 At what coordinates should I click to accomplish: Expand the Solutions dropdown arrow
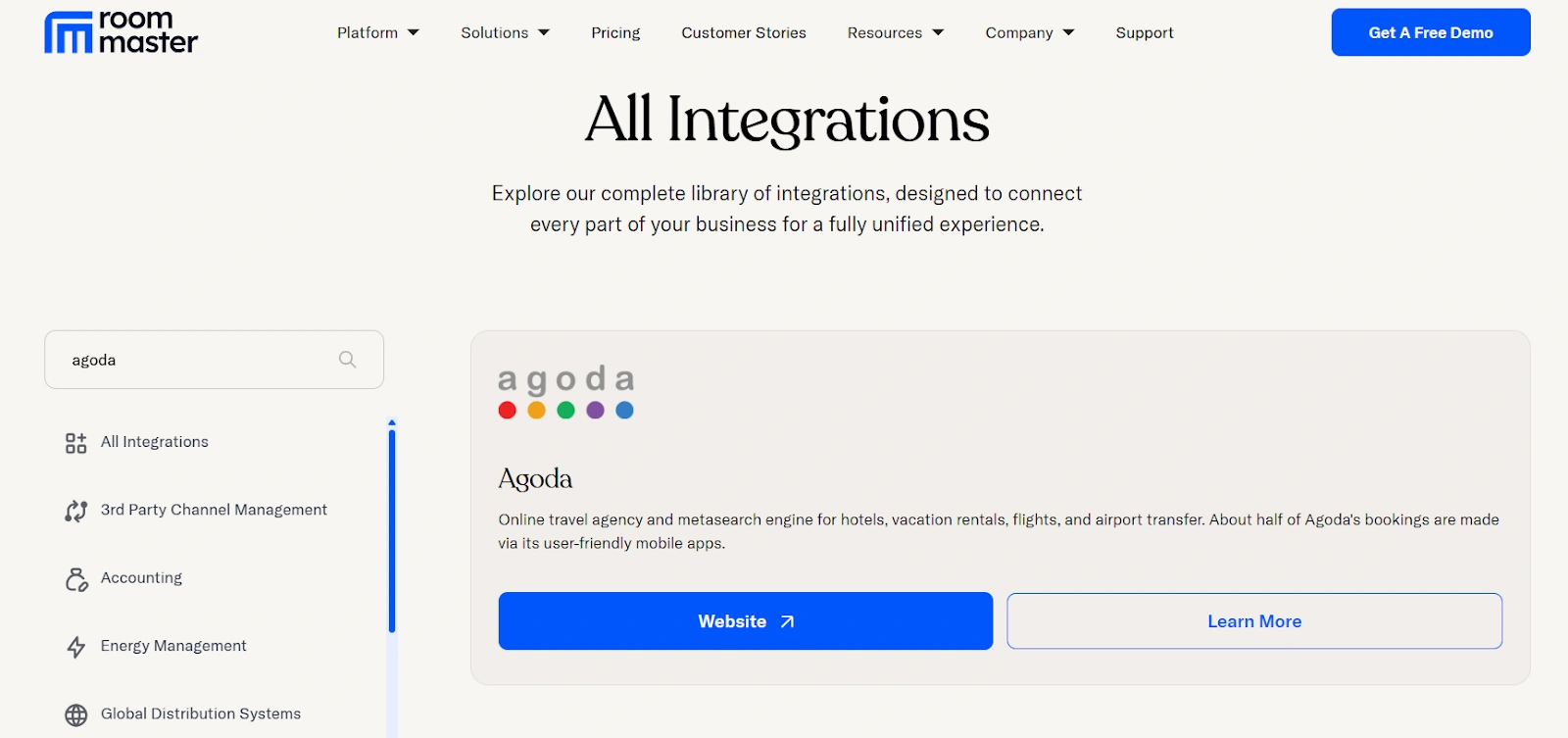544,32
